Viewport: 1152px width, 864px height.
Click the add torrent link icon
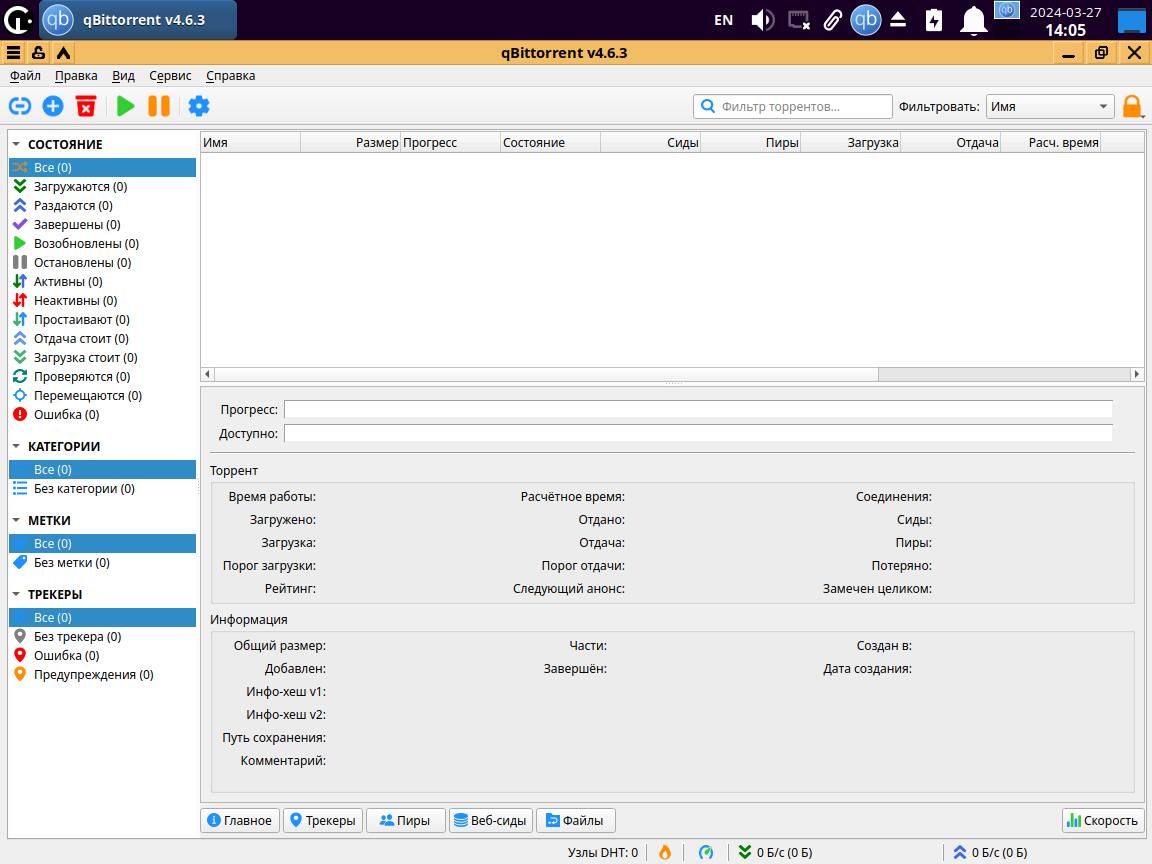[x=20, y=106]
